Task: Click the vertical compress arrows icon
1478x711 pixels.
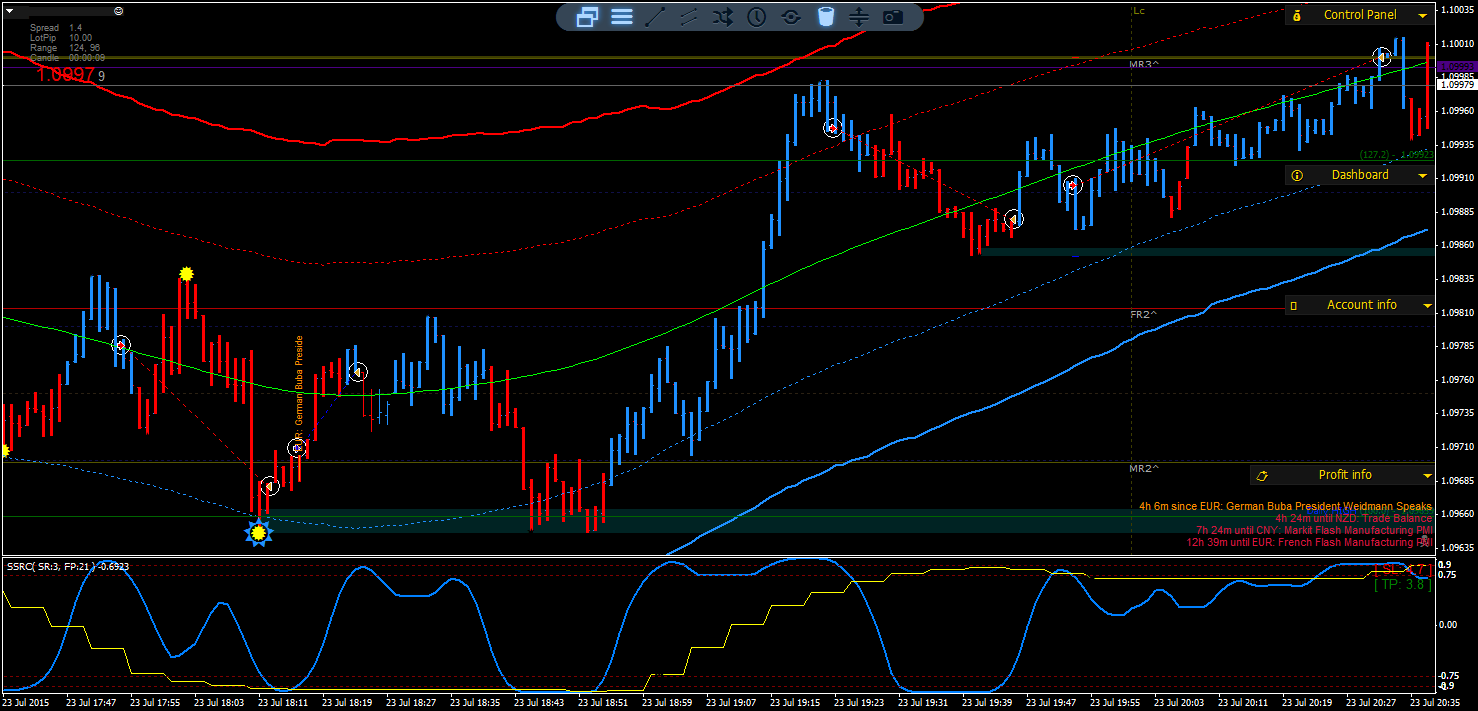Action: coord(859,16)
